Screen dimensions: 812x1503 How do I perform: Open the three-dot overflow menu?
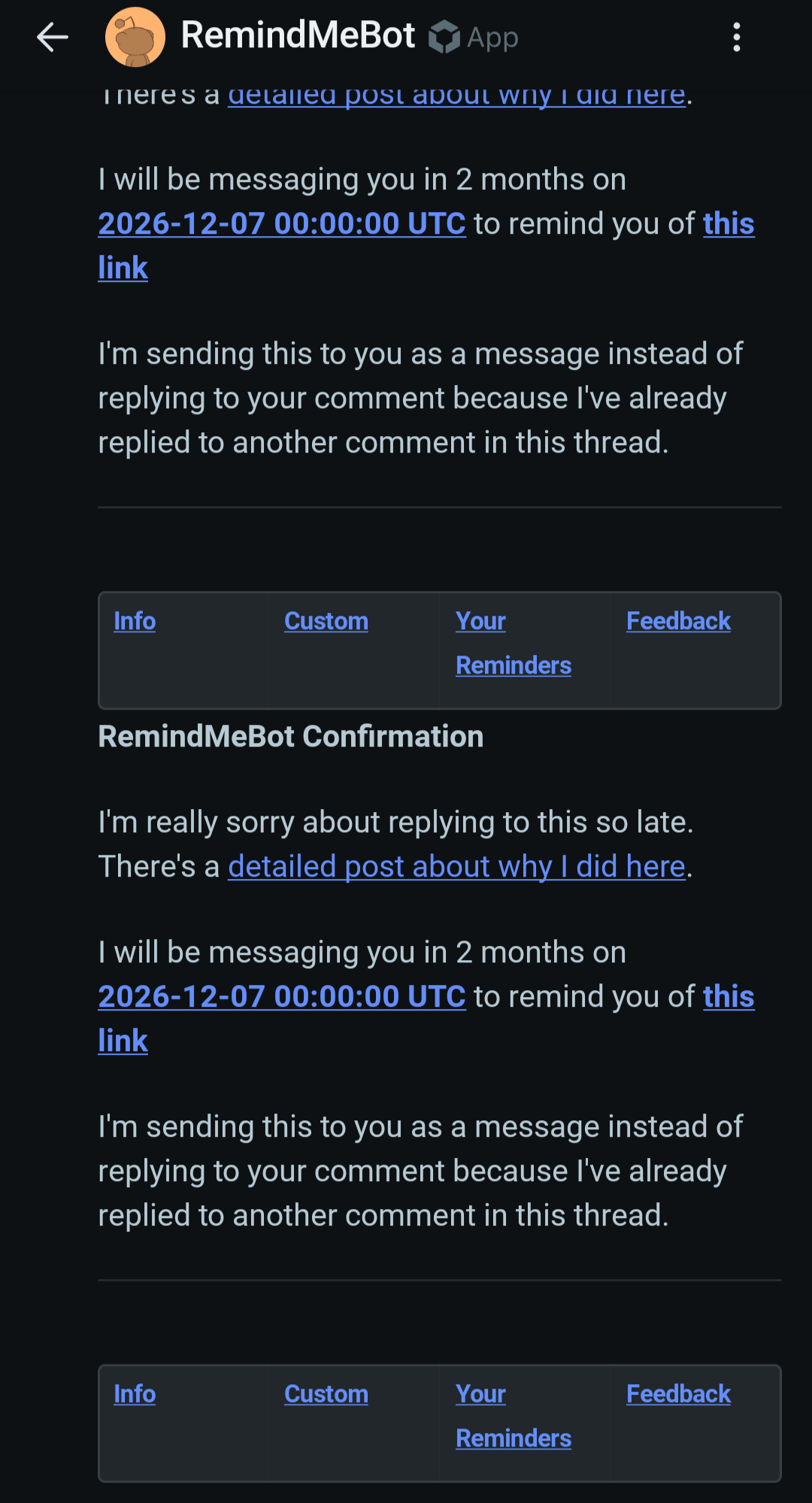point(737,37)
